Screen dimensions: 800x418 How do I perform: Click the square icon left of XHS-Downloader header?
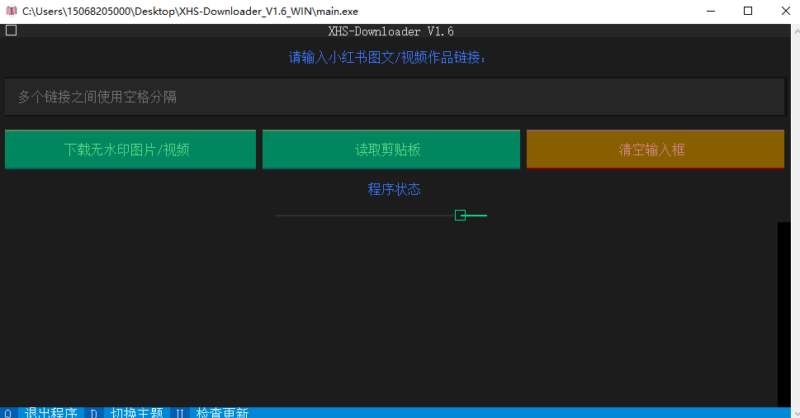coord(11,31)
